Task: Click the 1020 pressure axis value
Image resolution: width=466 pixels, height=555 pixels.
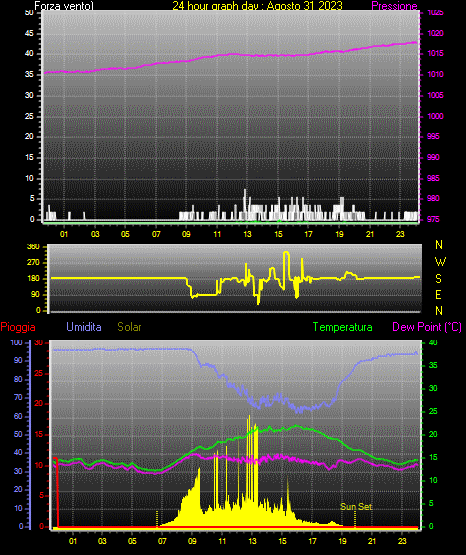Action: coord(435,33)
